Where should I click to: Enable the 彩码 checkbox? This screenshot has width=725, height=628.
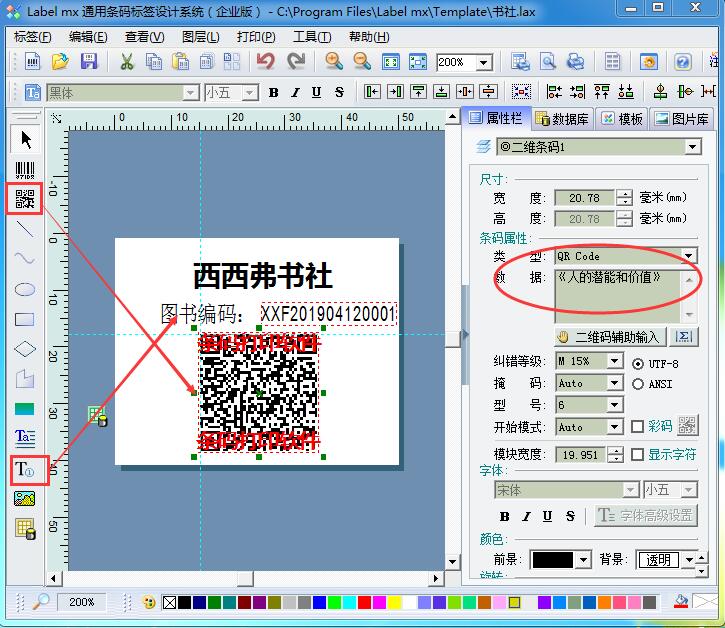638,426
